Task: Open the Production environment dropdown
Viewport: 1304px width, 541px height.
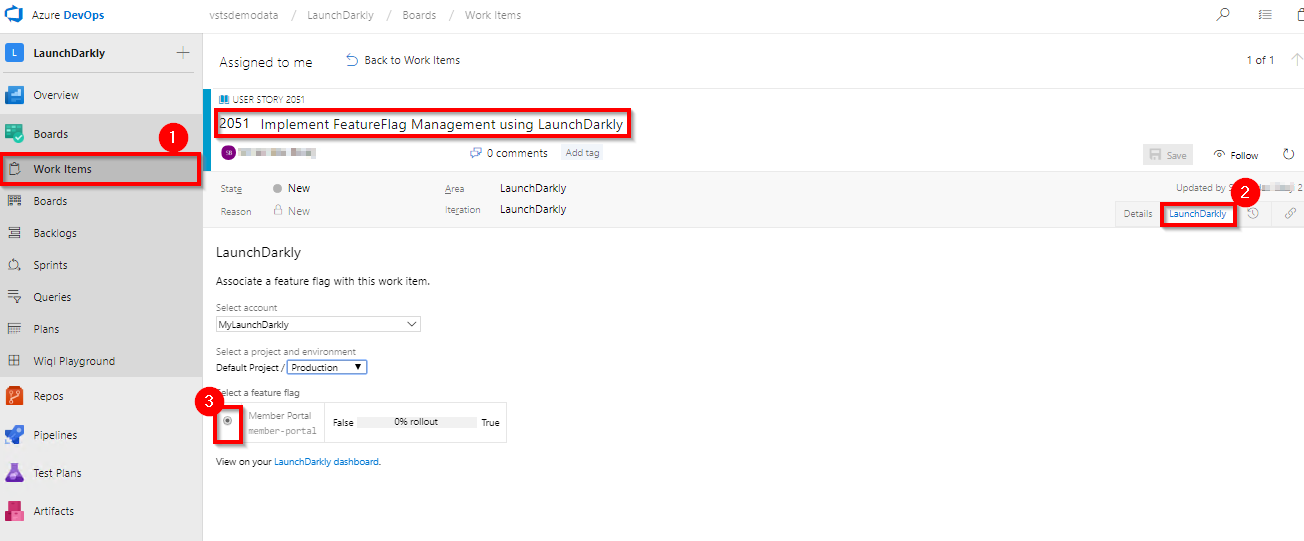Action: [327, 367]
